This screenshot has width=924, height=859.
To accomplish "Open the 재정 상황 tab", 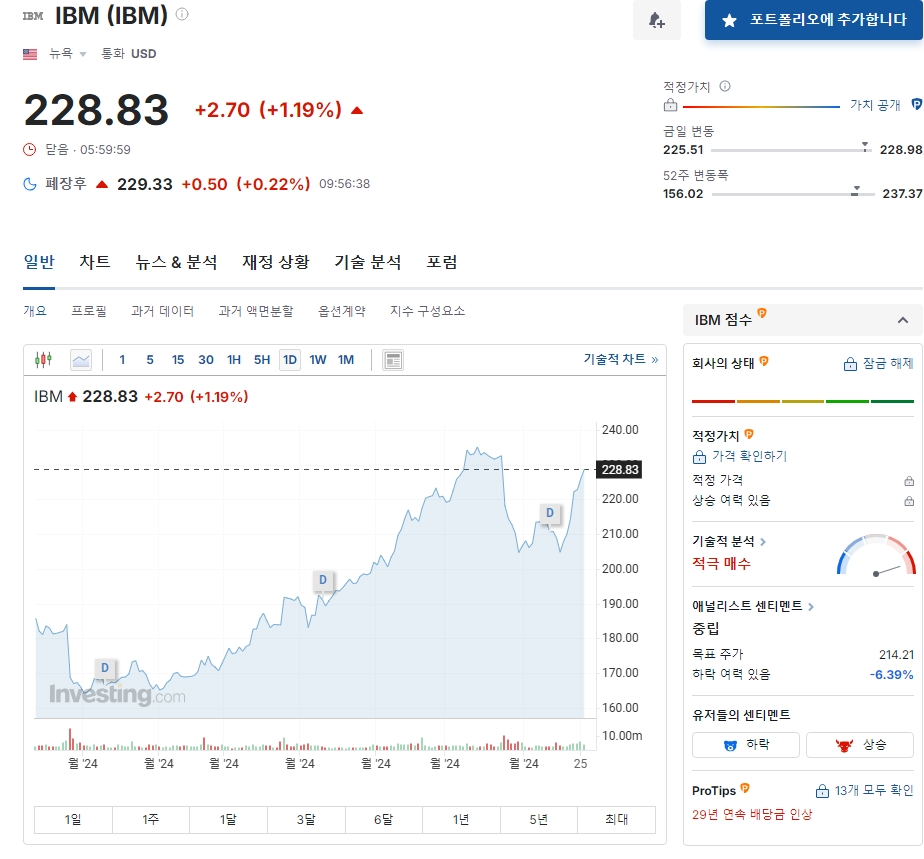I will 276,262.
